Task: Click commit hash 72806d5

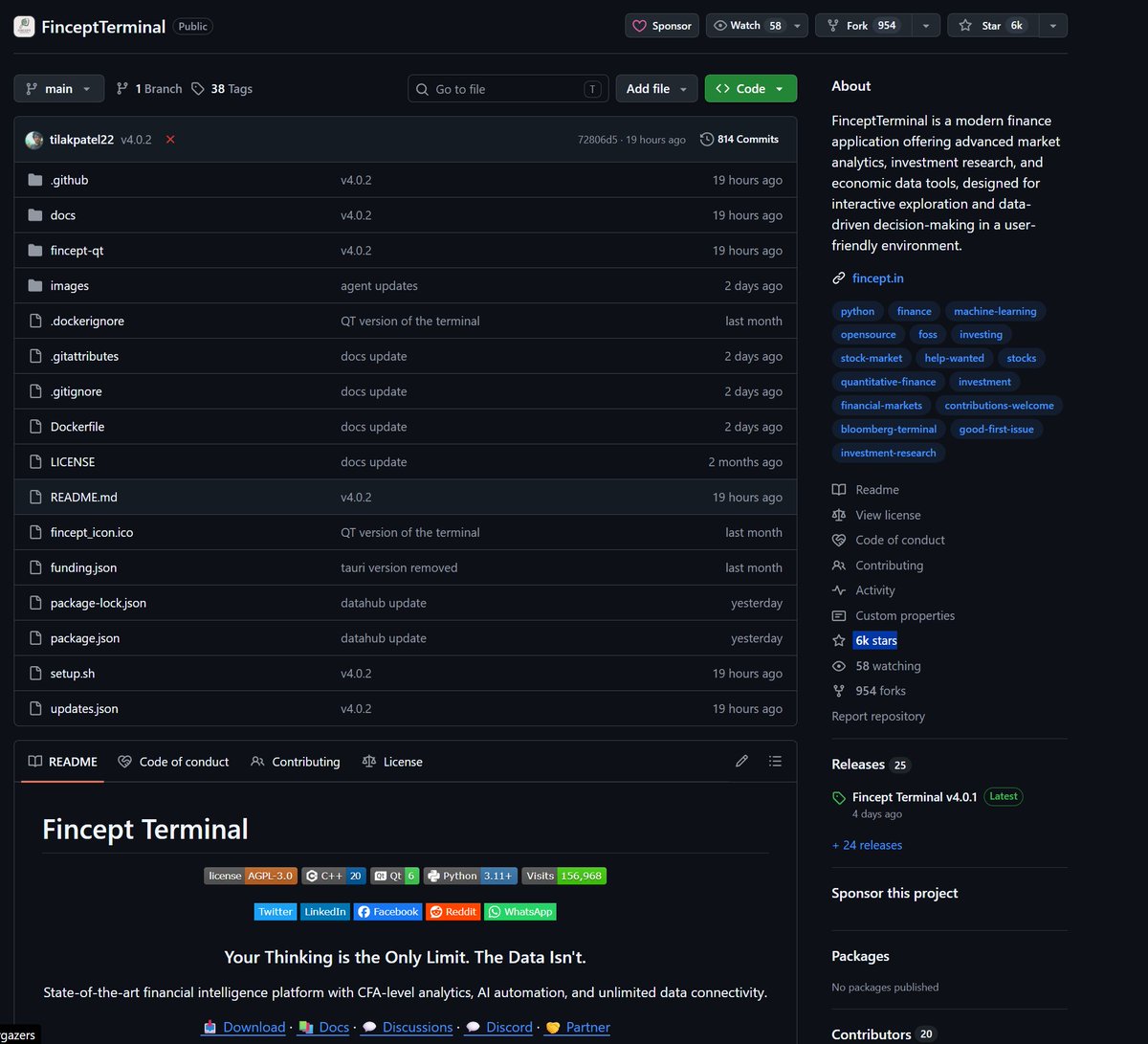Action: coord(599,140)
